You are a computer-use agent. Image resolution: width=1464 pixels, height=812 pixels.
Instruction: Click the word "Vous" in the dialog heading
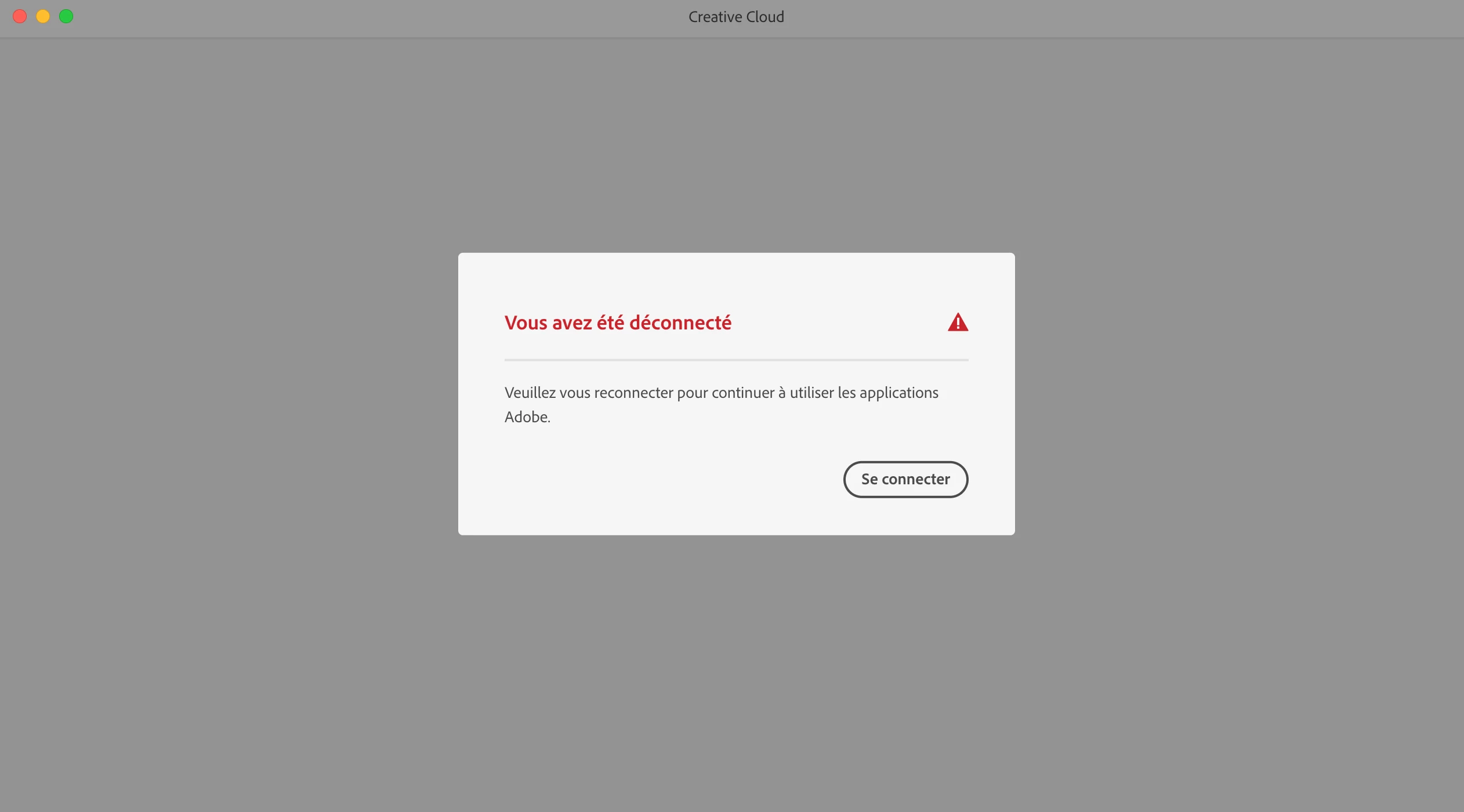coord(526,322)
